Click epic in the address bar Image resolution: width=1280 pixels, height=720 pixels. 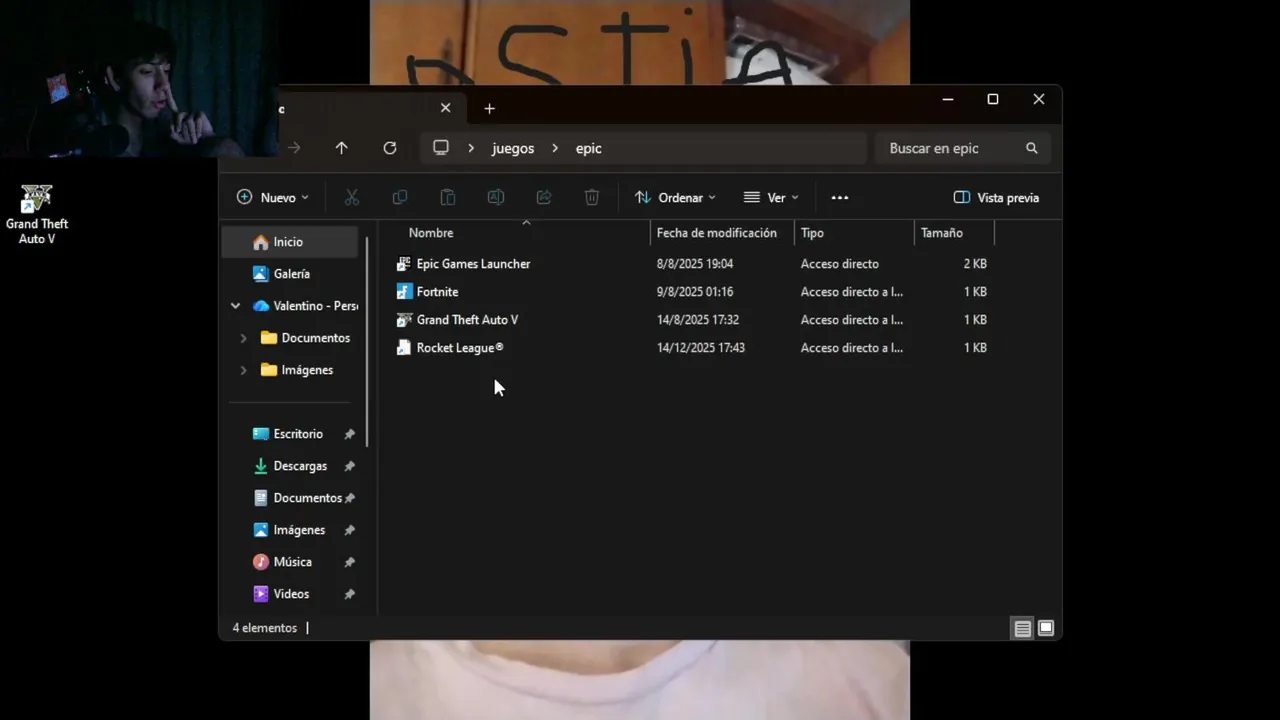589,148
